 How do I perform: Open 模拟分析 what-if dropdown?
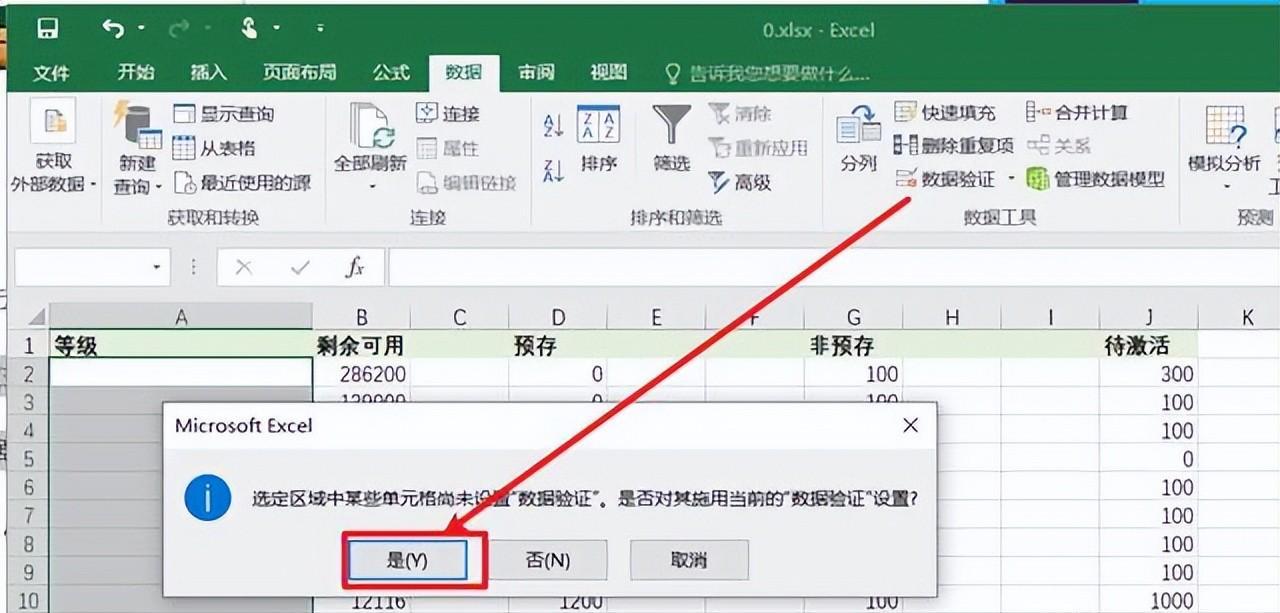click(1224, 148)
